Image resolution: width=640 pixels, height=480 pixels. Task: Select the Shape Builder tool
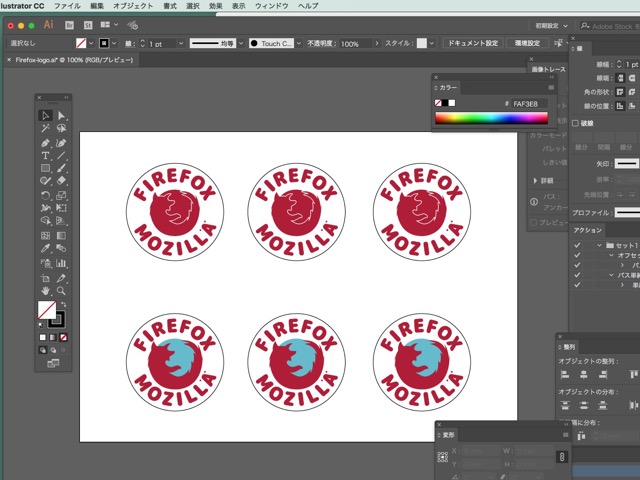click(45, 221)
